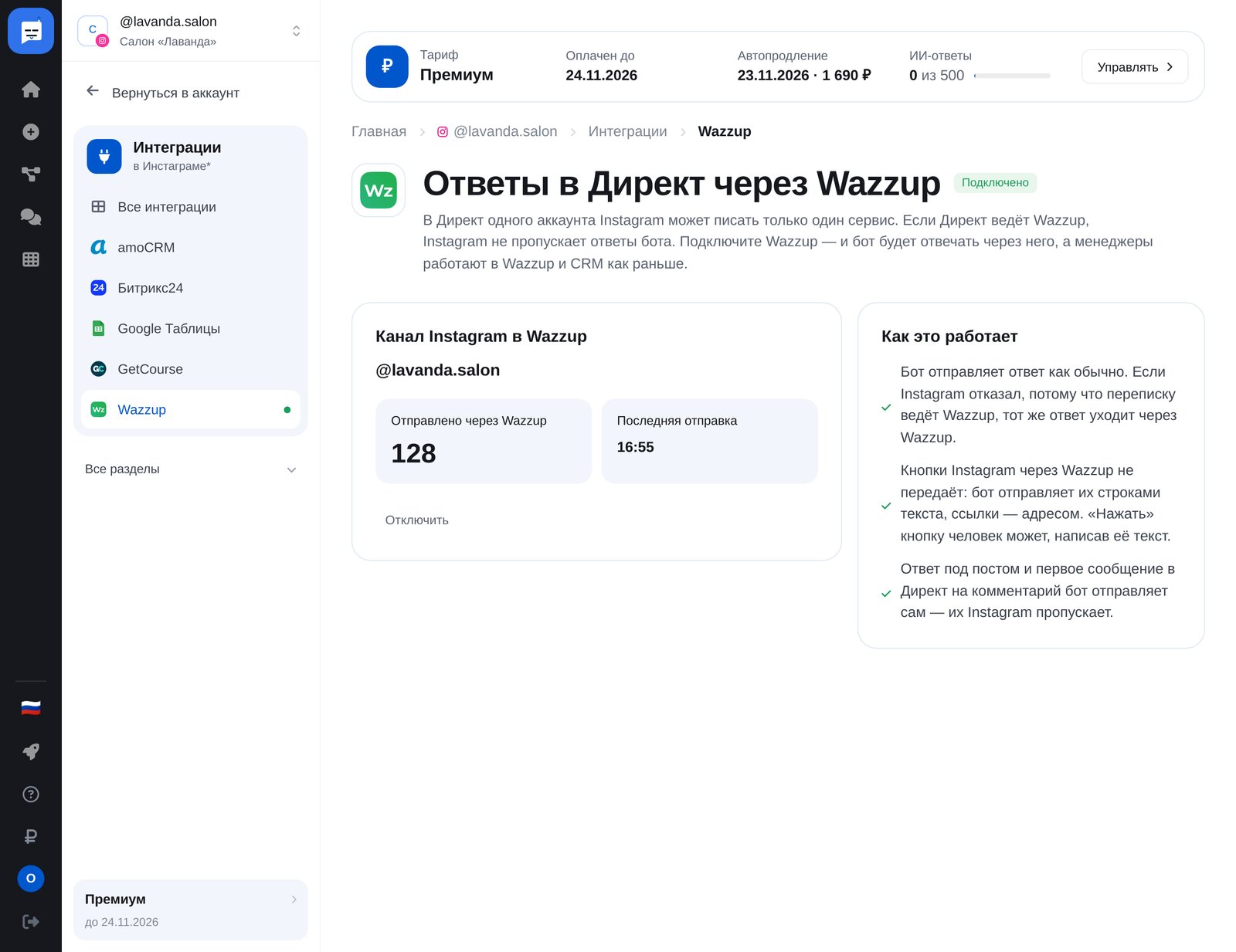Open Битрикс24 integration
This screenshot has height=952, width=1236.
coord(191,288)
